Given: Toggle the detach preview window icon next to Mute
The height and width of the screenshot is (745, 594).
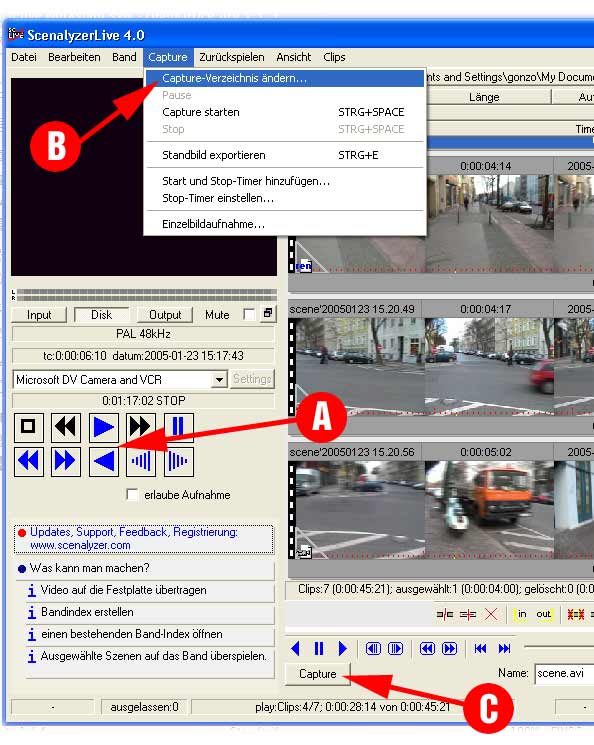Looking at the screenshot, I should pyautogui.click(x=268, y=314).
